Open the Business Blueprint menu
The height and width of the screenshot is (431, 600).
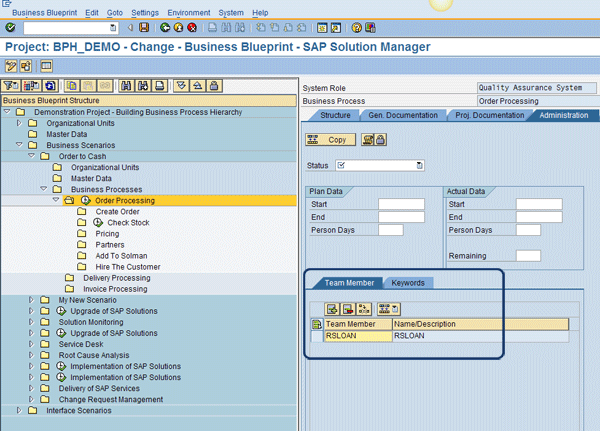point(44,13)
